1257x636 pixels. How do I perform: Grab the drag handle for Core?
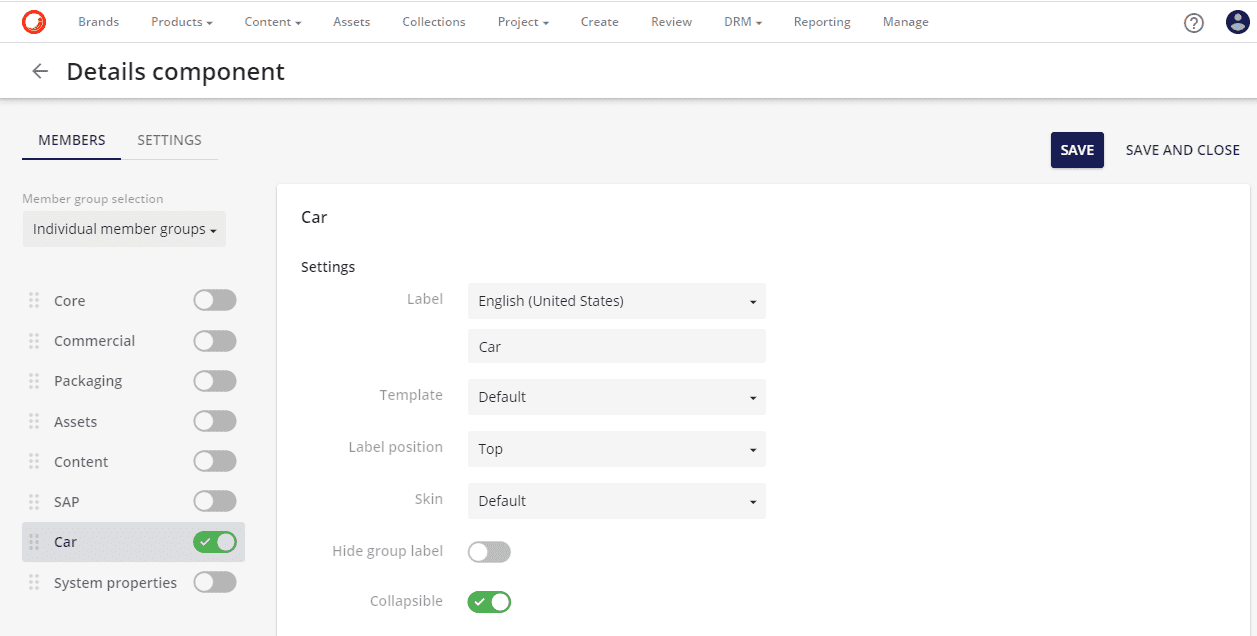click(34, 300)
